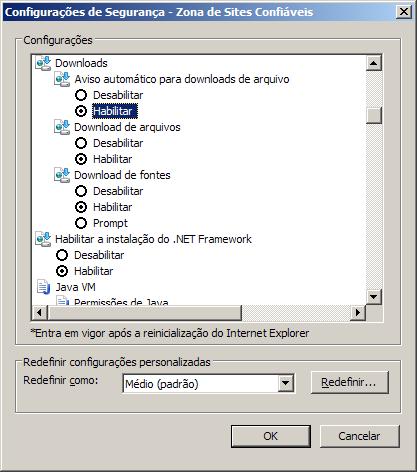The width and height of the screenshot is (417, 472).
Task: Click the scroll up arrow of list
Action: click(374, 63)
